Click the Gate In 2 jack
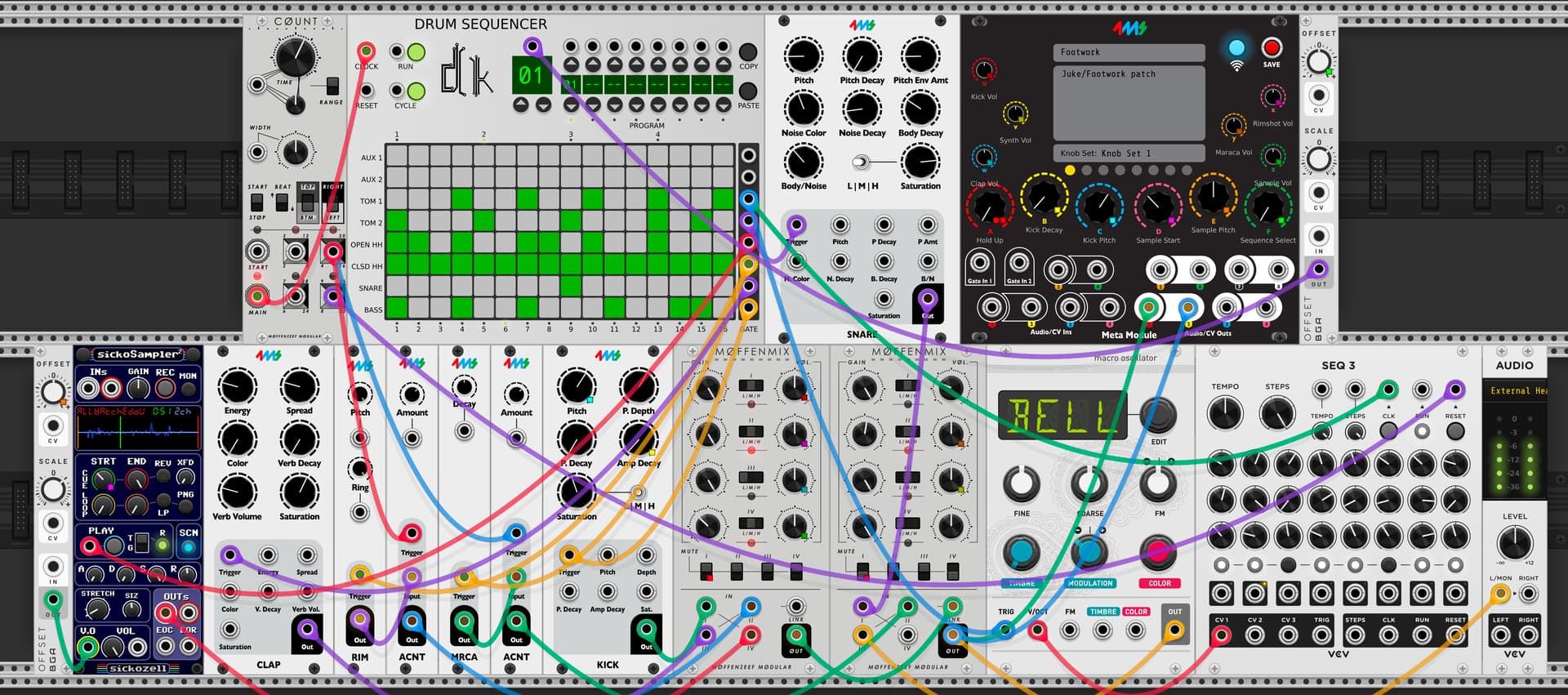Image resolution: width=1568 pixels, height=695 pixels. [x=1018, y=263]
